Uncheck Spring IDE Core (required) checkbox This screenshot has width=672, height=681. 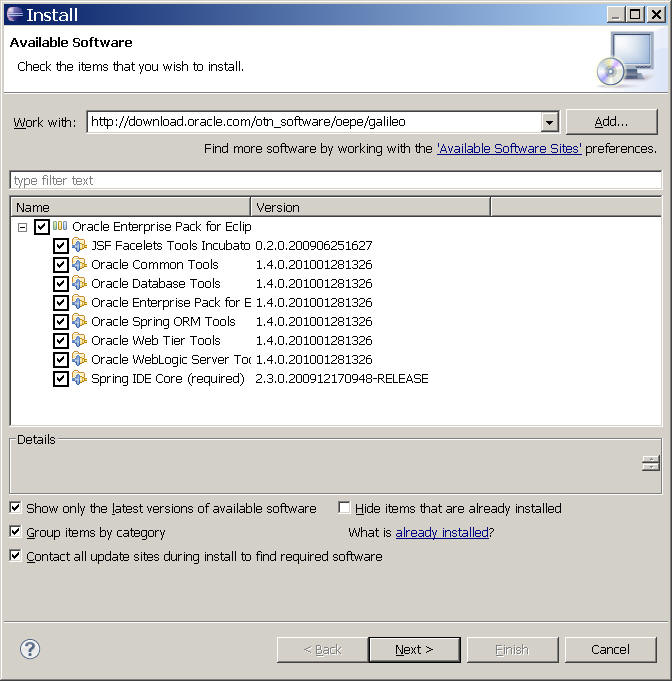[61, 379]
